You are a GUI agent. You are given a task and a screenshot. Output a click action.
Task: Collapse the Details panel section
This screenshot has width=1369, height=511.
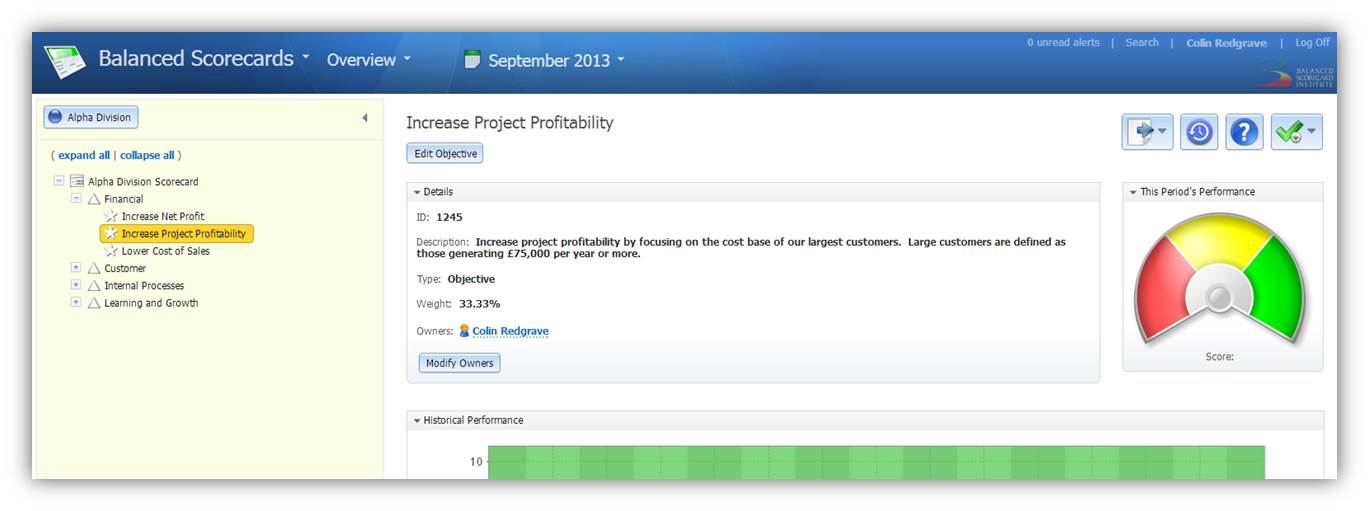[417, 192]
